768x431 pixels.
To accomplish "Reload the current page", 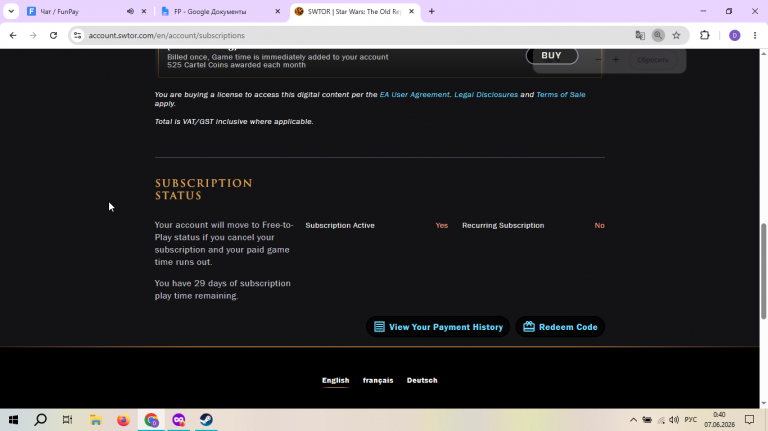I will [x=53, y=35].
